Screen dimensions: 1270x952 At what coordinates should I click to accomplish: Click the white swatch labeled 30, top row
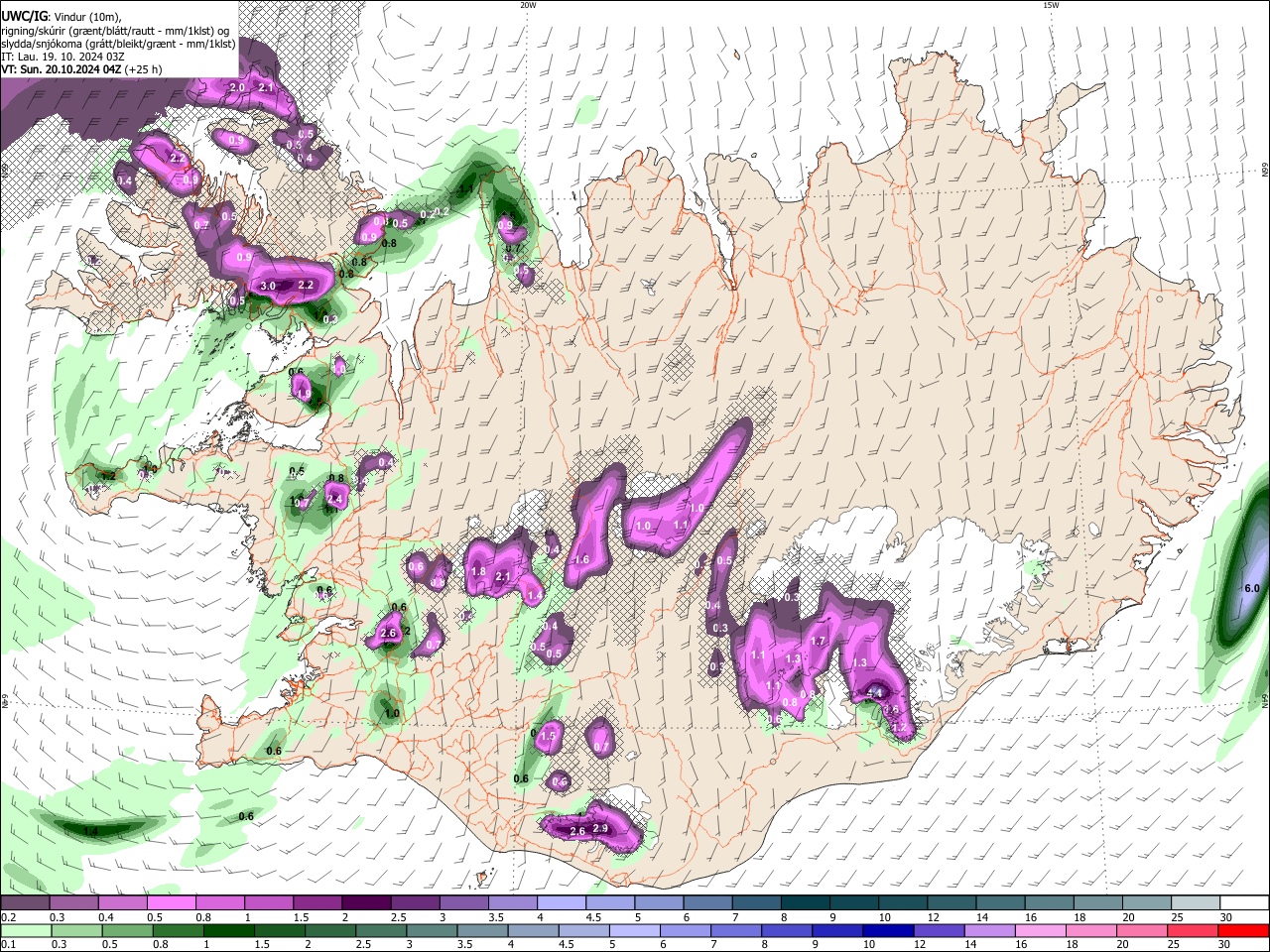point(1244,903)
